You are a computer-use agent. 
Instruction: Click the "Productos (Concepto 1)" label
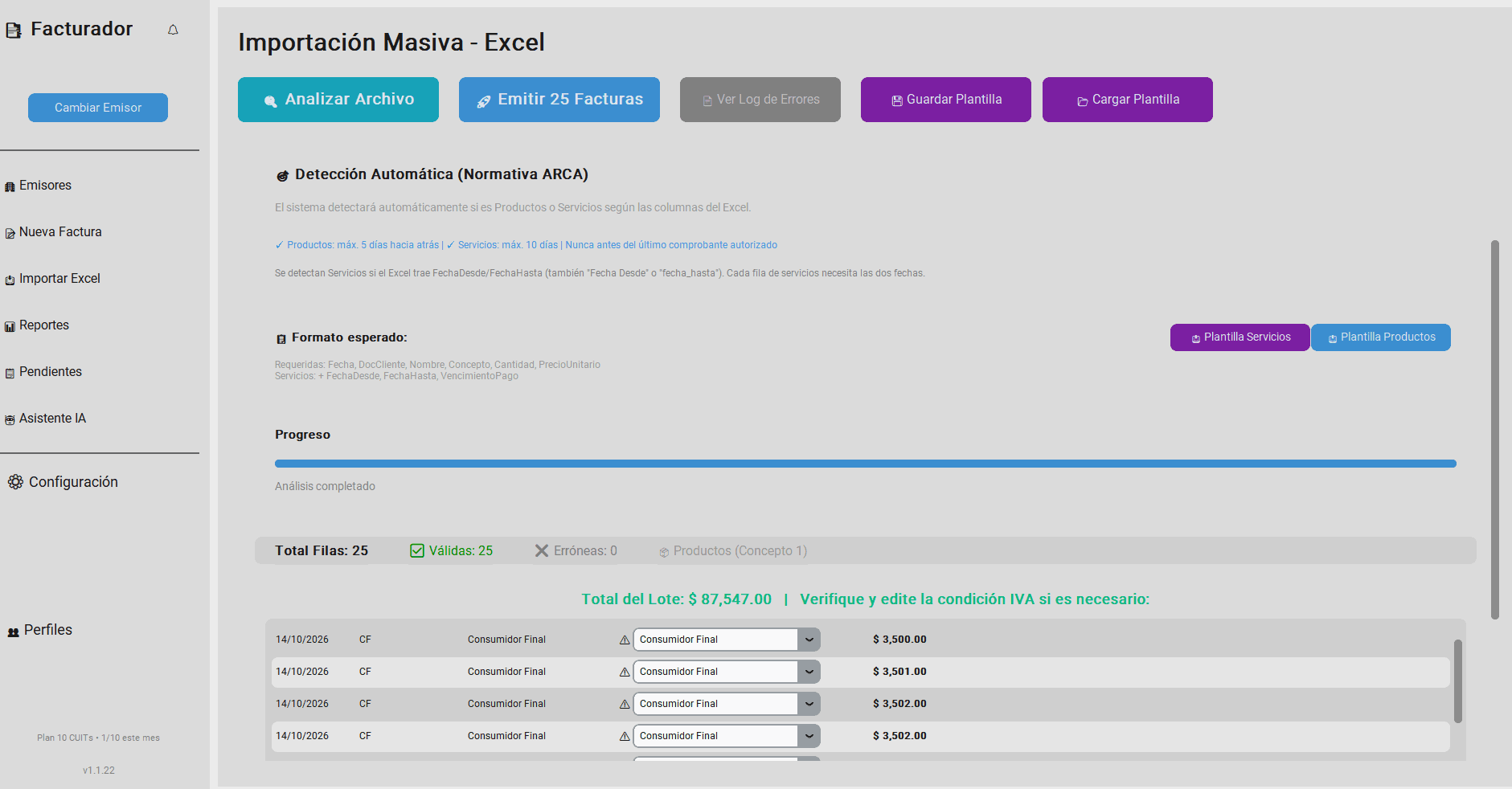(x=733, y=551)
